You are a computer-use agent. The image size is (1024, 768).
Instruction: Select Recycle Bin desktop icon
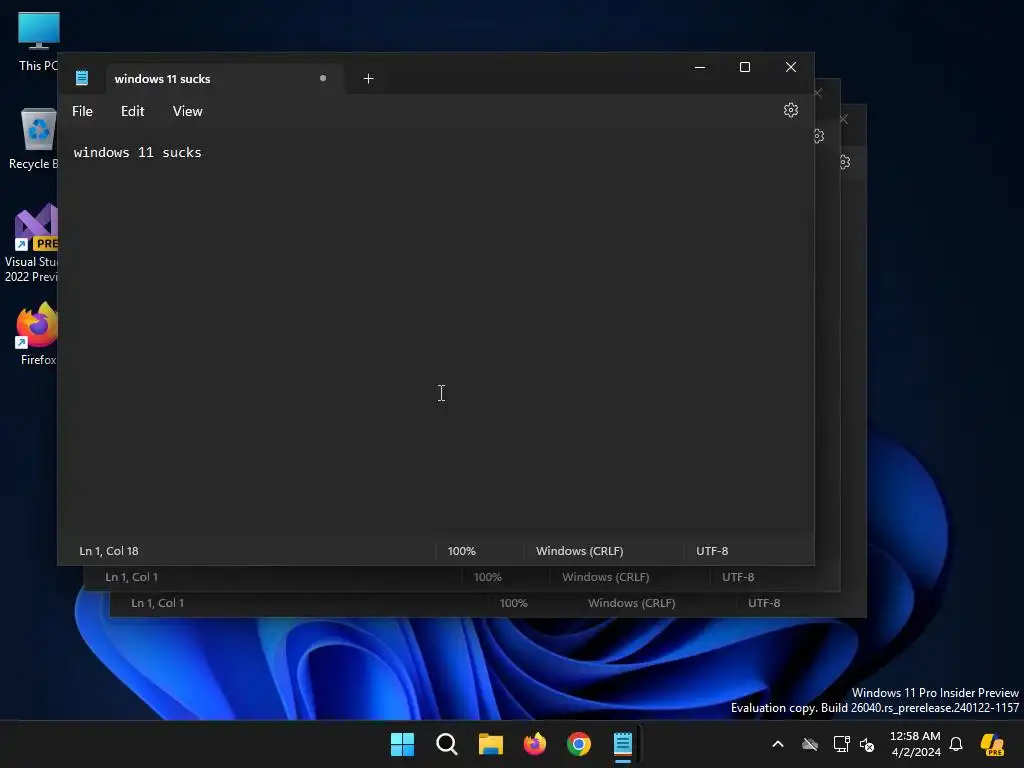(34, 139)
